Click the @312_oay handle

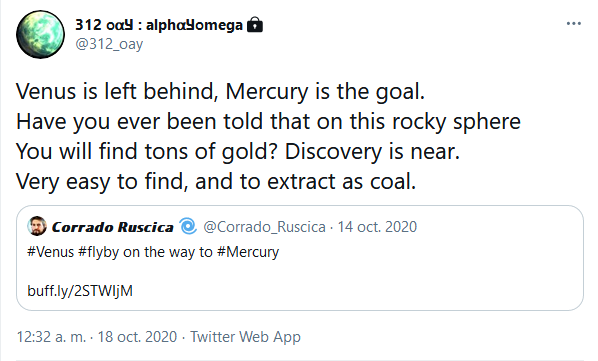(x=109, y=44)
